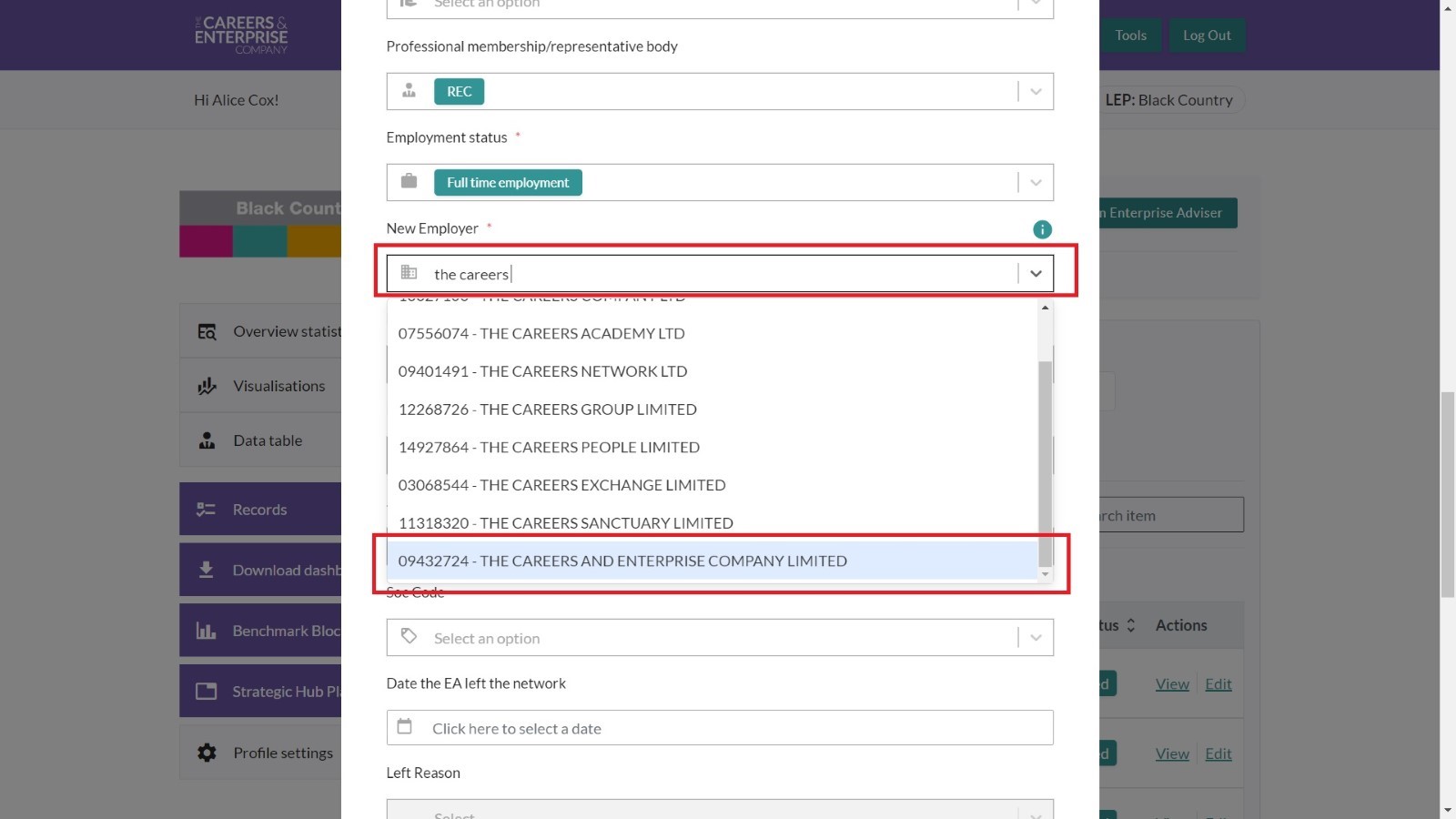Click the employer list scrollbar thumb
1456x819 pixels.
pos(1045,463)
